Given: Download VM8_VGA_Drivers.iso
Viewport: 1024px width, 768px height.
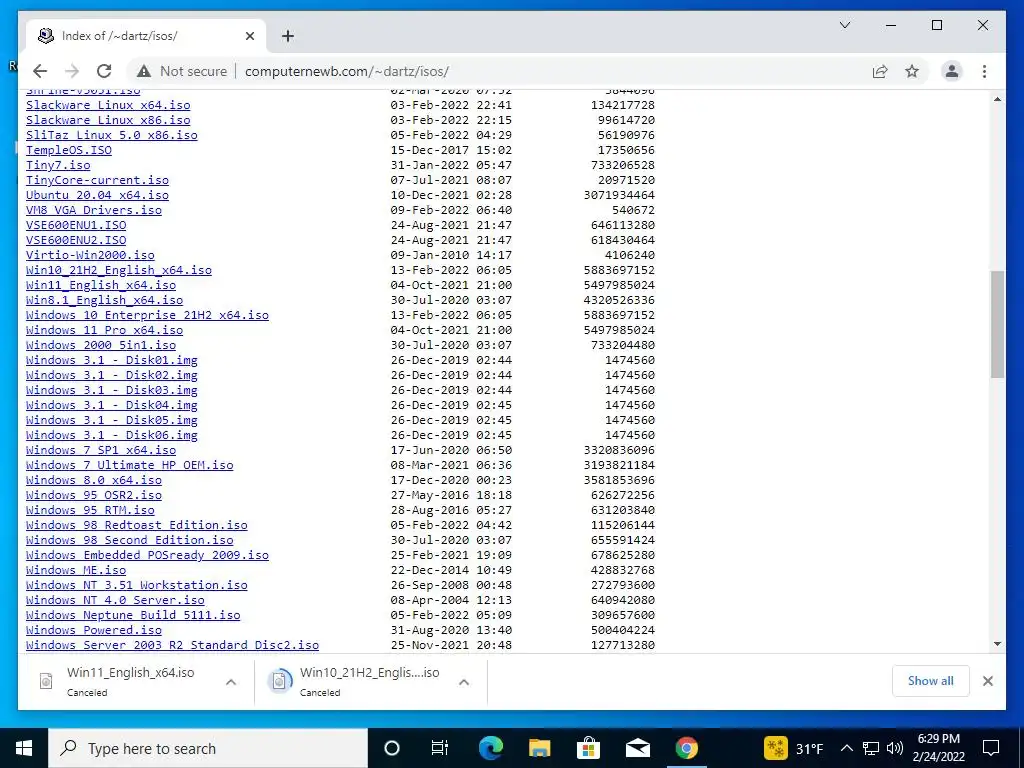Looking at the screenshot, I should tap(93, 210).
